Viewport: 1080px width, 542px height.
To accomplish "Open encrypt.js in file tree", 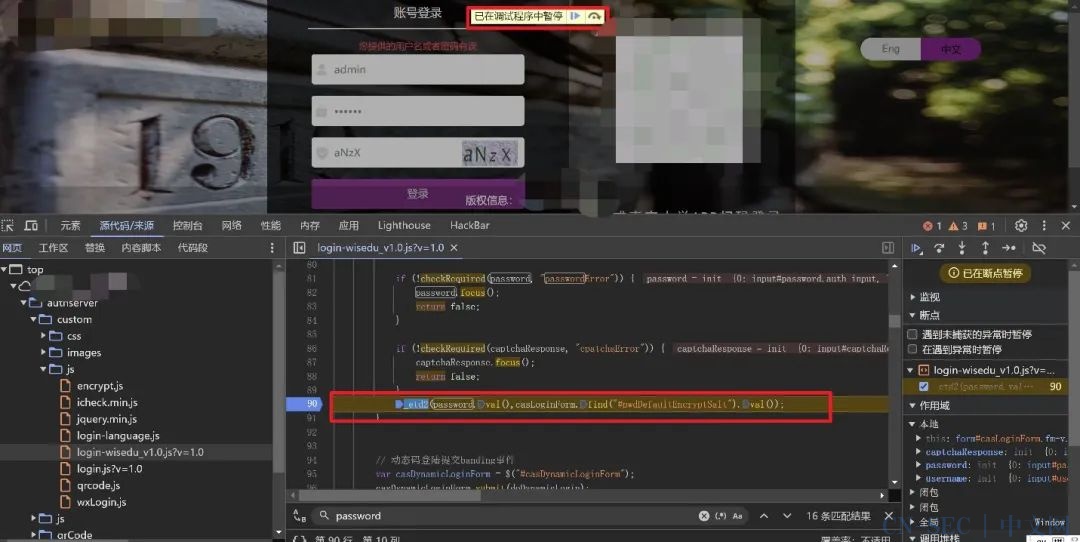I will tap(100, 386).
